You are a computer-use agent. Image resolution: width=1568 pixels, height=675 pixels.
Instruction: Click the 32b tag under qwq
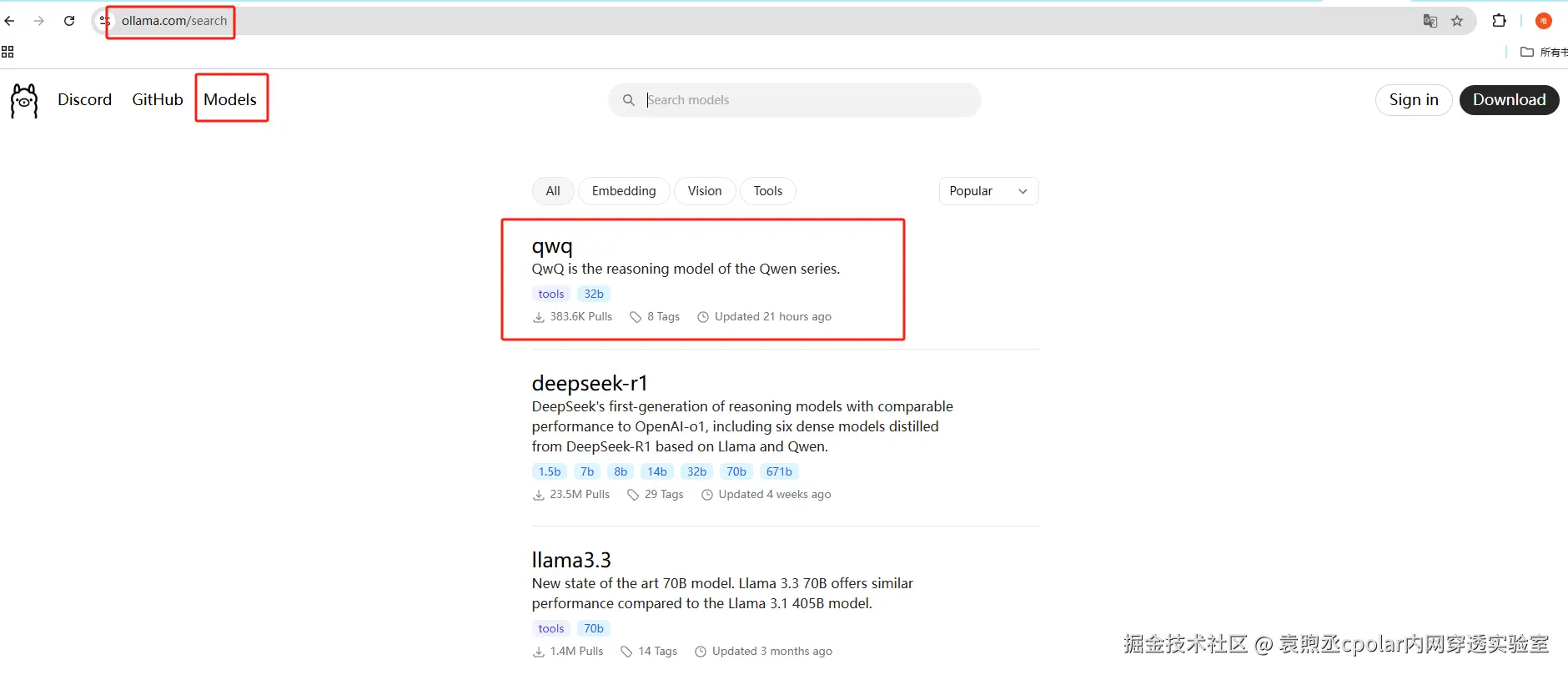point(594,294)
